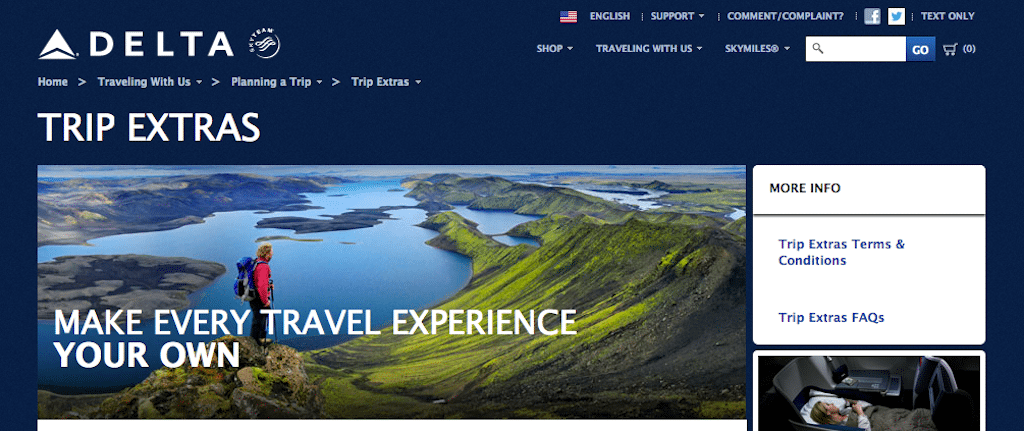Switch to Text Only version
This screenshot has height=431, width=1024.
point(948,16)
